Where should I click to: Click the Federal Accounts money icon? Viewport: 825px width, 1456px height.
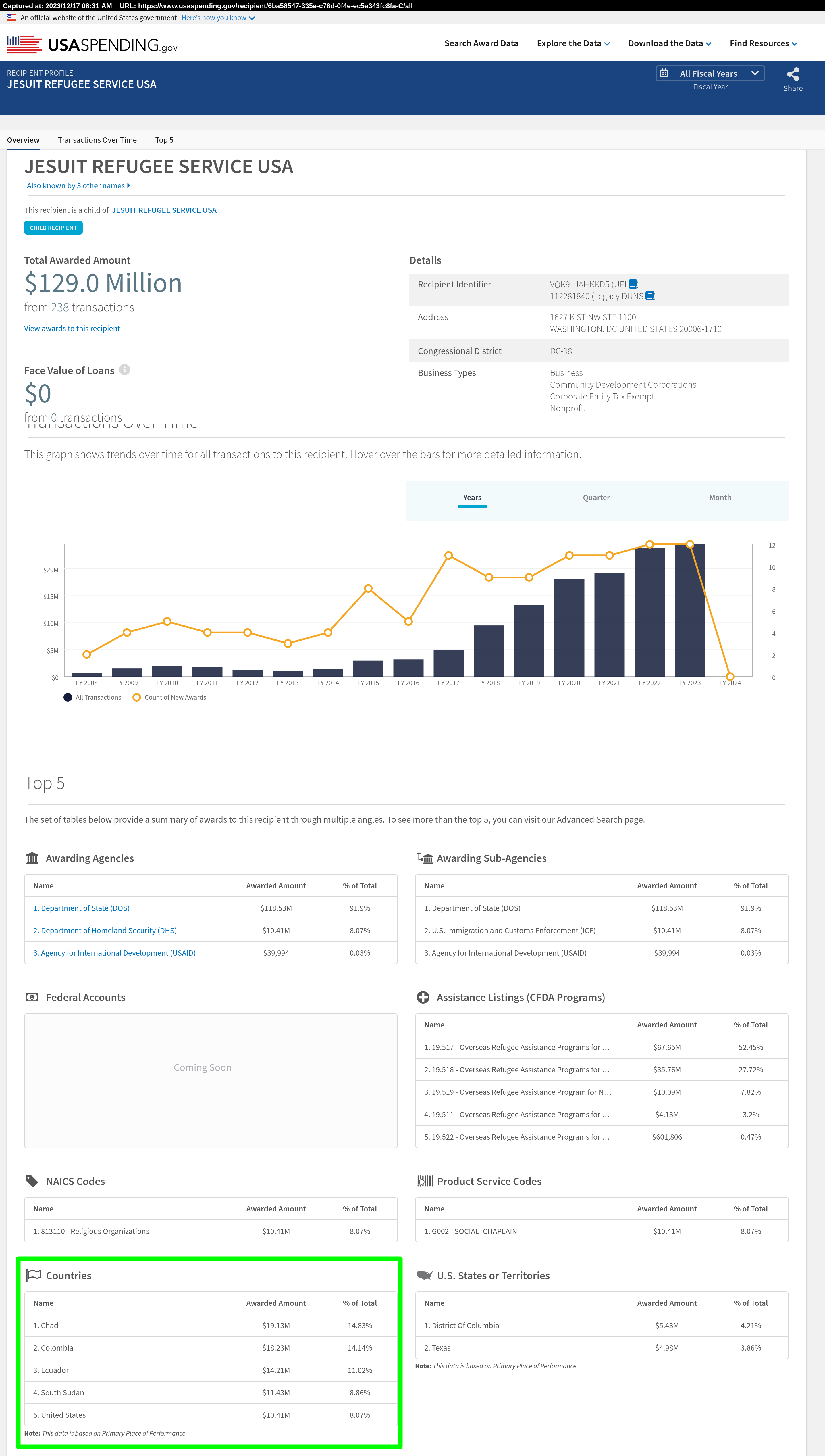[32, 997]
